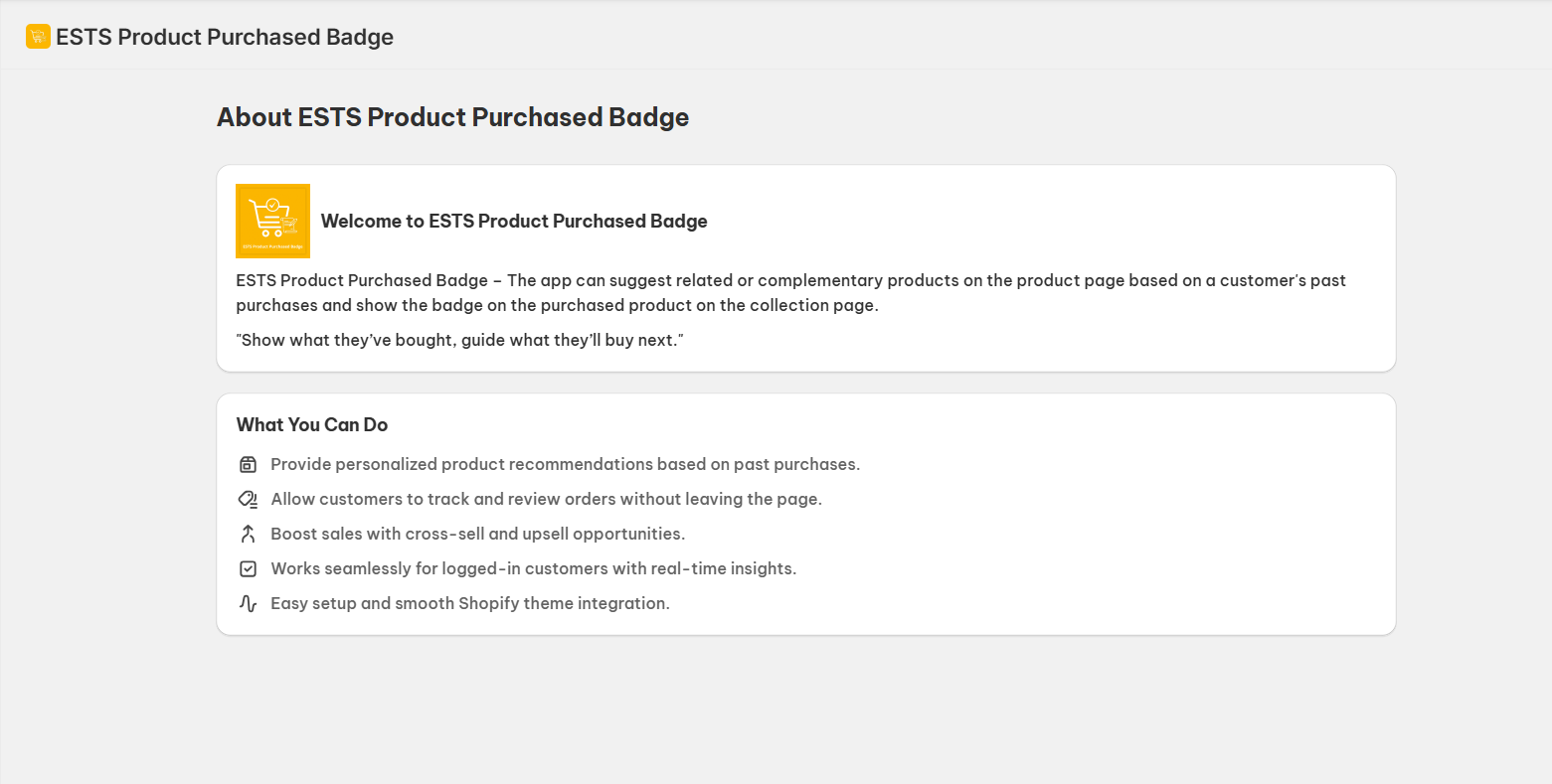Screen dimensions: 1552x784
Task: Click the About ESTS Product Purchased Badge heading
Action: pos(452,117)
